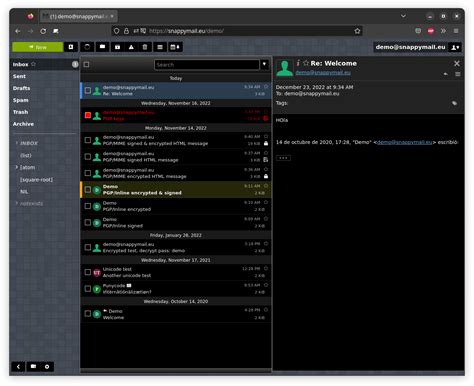Expand the [atom folder arrow
Viewport: 474px width, 386px height.
coord(17,167)
